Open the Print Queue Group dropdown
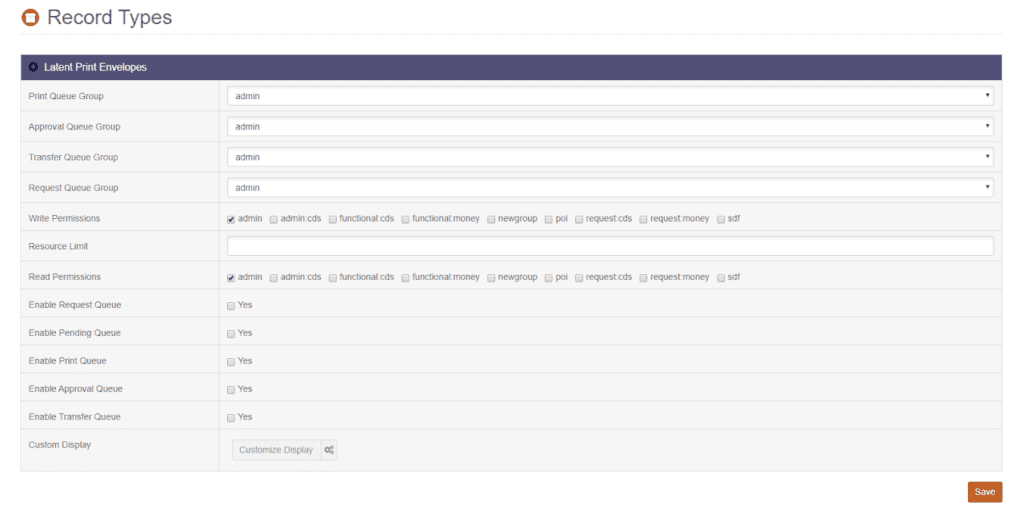The width and height of the screenshot is (1024, 510). coord(611,96)
